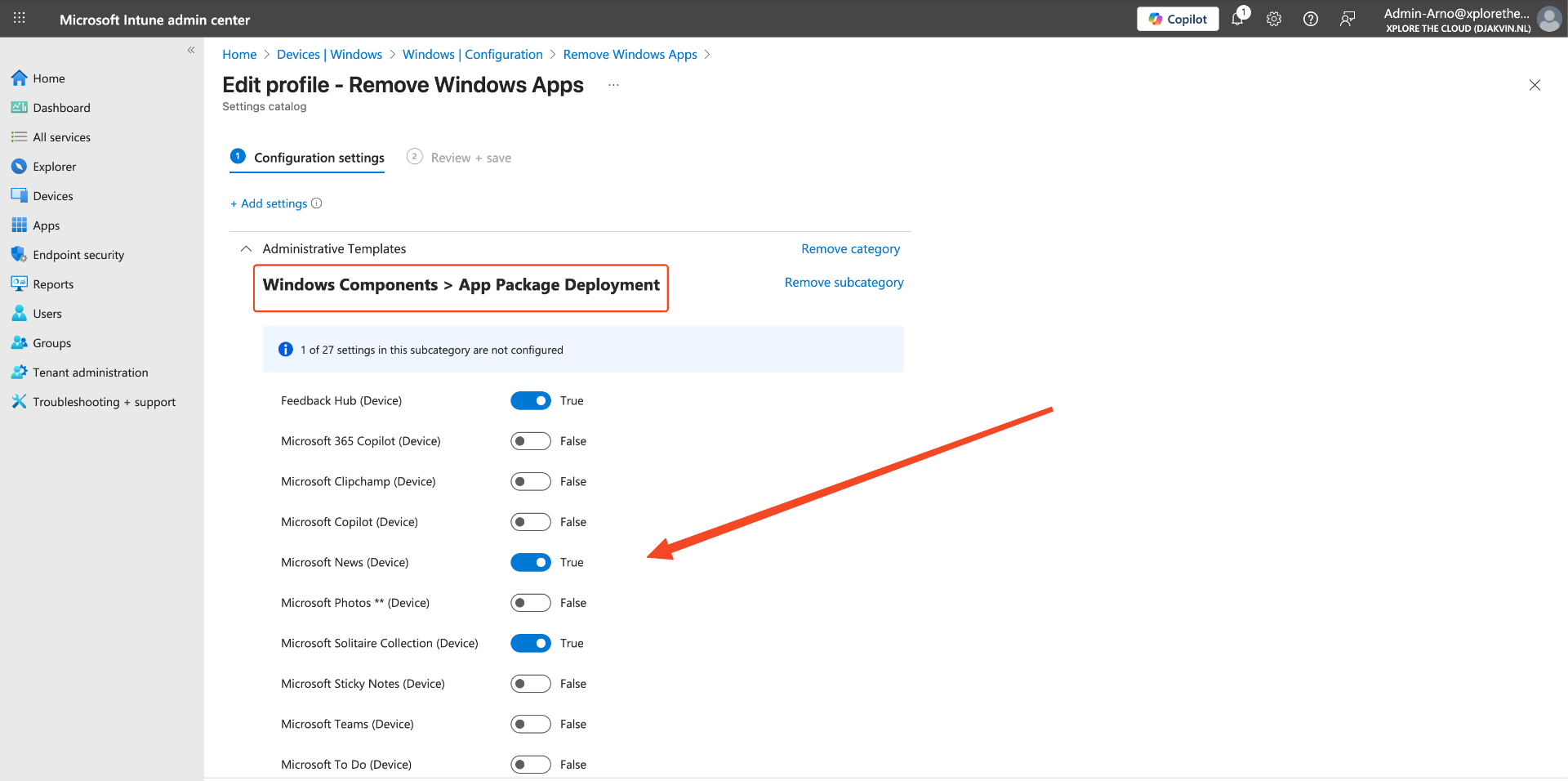Click the Remove subcategory link
The width and height of the screenshot is (1568, 781).
844,282
